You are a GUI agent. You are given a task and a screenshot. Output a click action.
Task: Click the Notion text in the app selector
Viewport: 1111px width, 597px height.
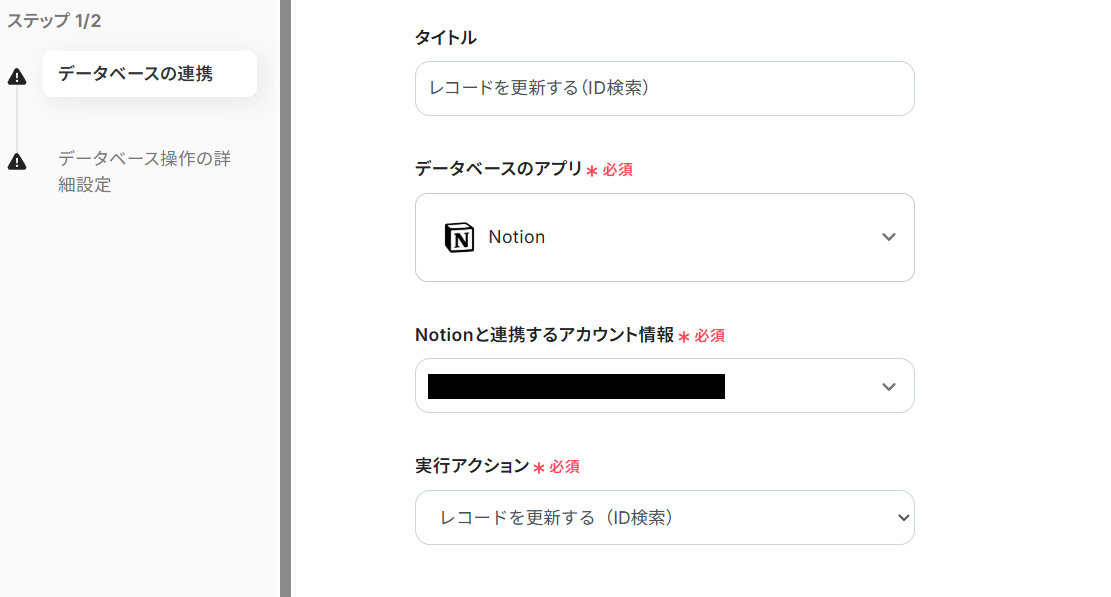pos(516,237)
